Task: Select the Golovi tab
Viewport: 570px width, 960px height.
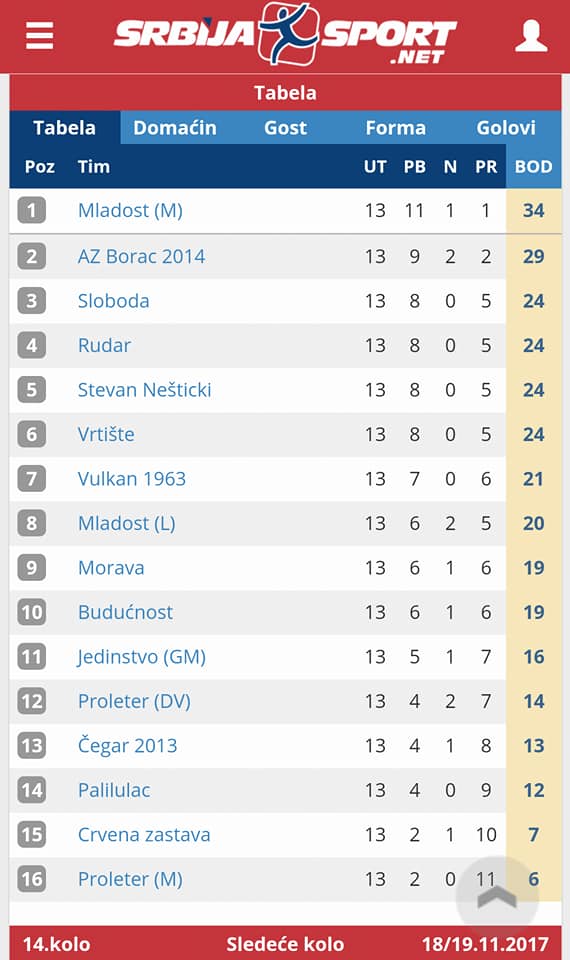Action: click(x=506, y=127)
